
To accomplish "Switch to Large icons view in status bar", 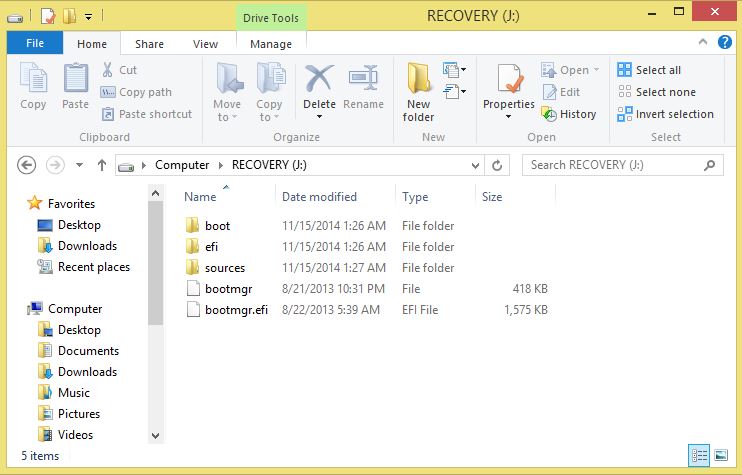I will click(x=721, y=455).
